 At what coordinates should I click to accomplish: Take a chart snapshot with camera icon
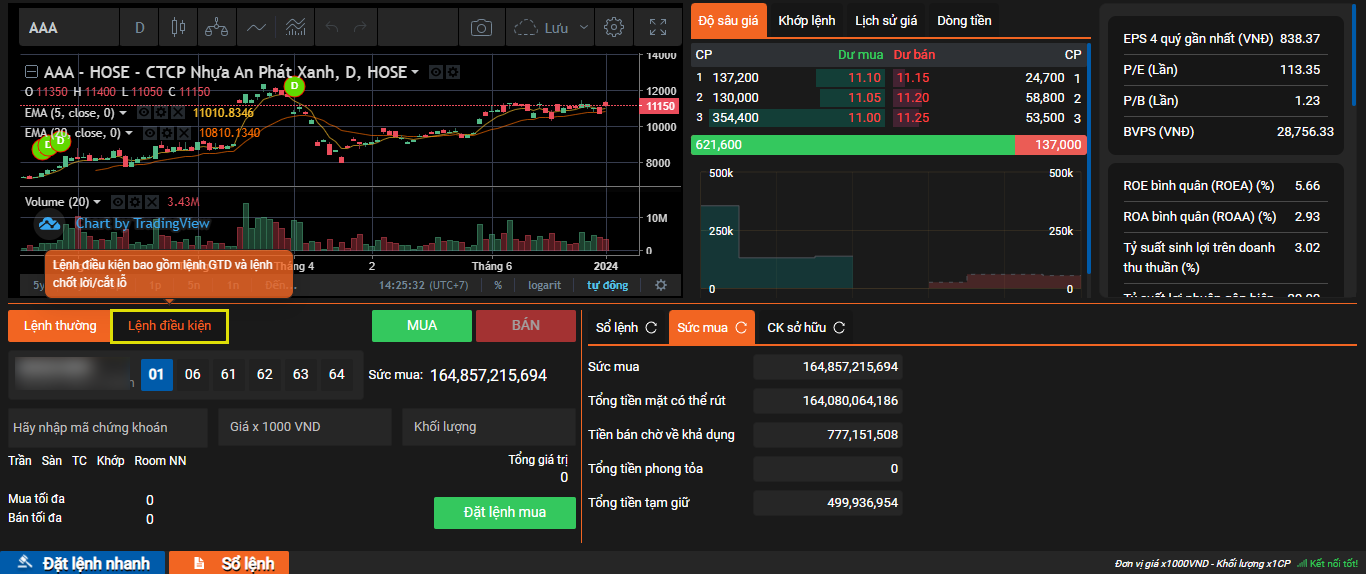(481, 27)
